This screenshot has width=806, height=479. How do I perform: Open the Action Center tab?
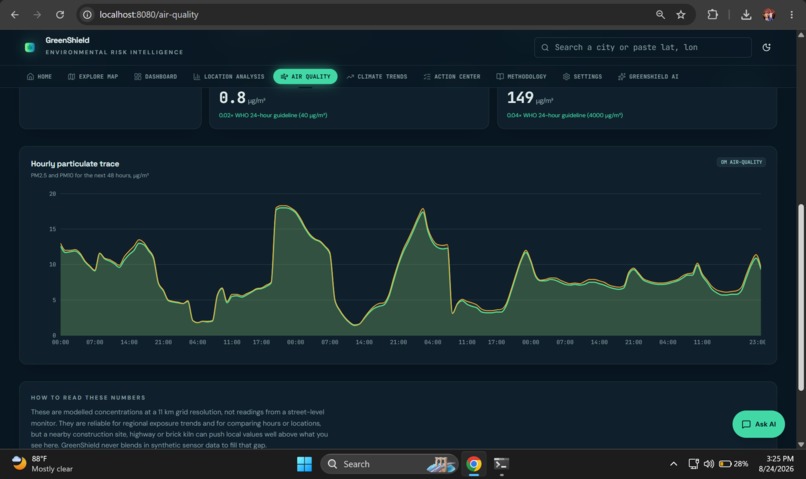click(452, 77)
